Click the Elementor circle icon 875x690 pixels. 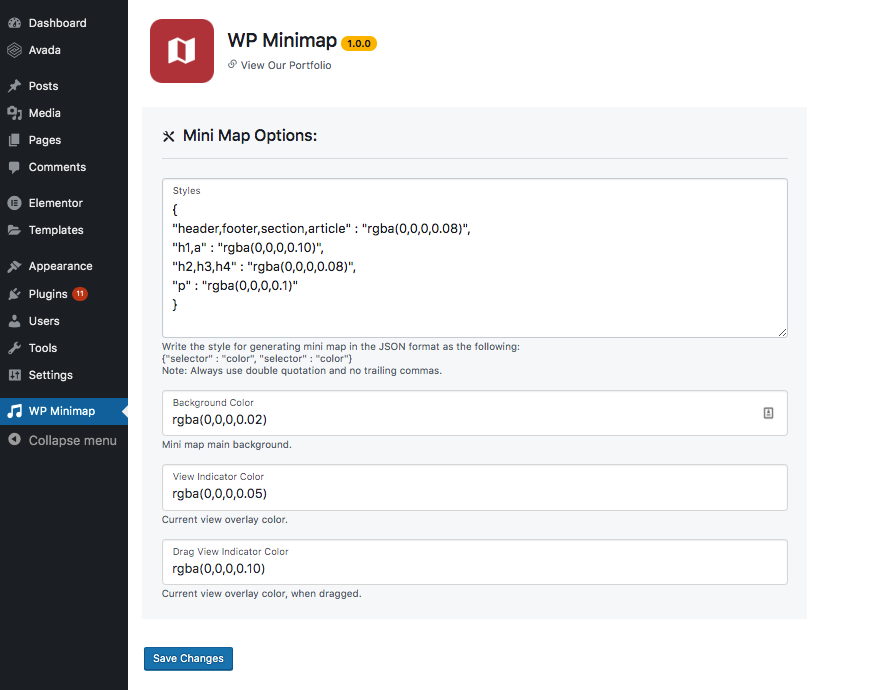click(15, 203)
